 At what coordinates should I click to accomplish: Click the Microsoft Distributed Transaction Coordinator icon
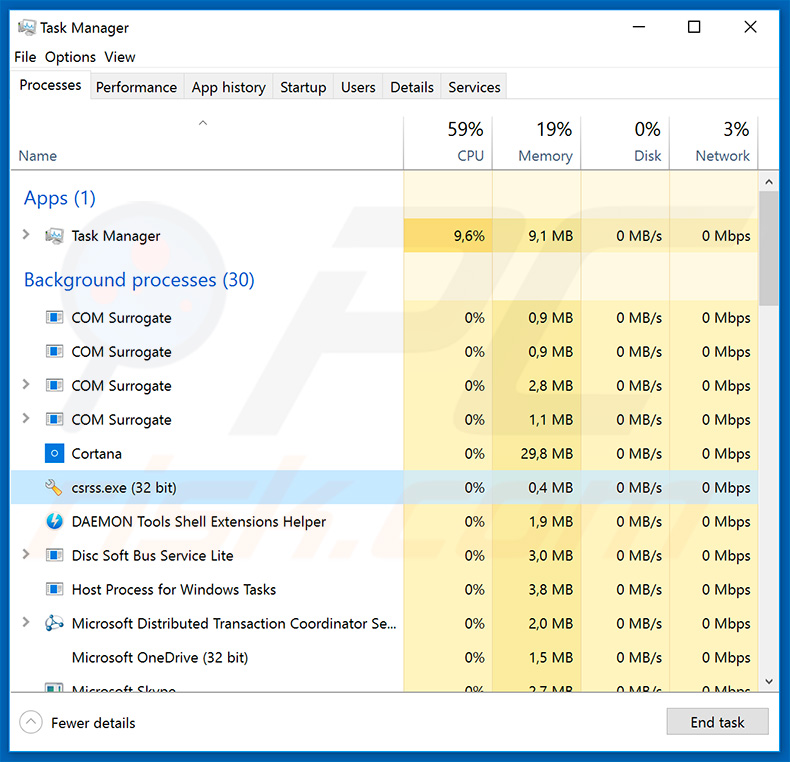tap(54, 624)
